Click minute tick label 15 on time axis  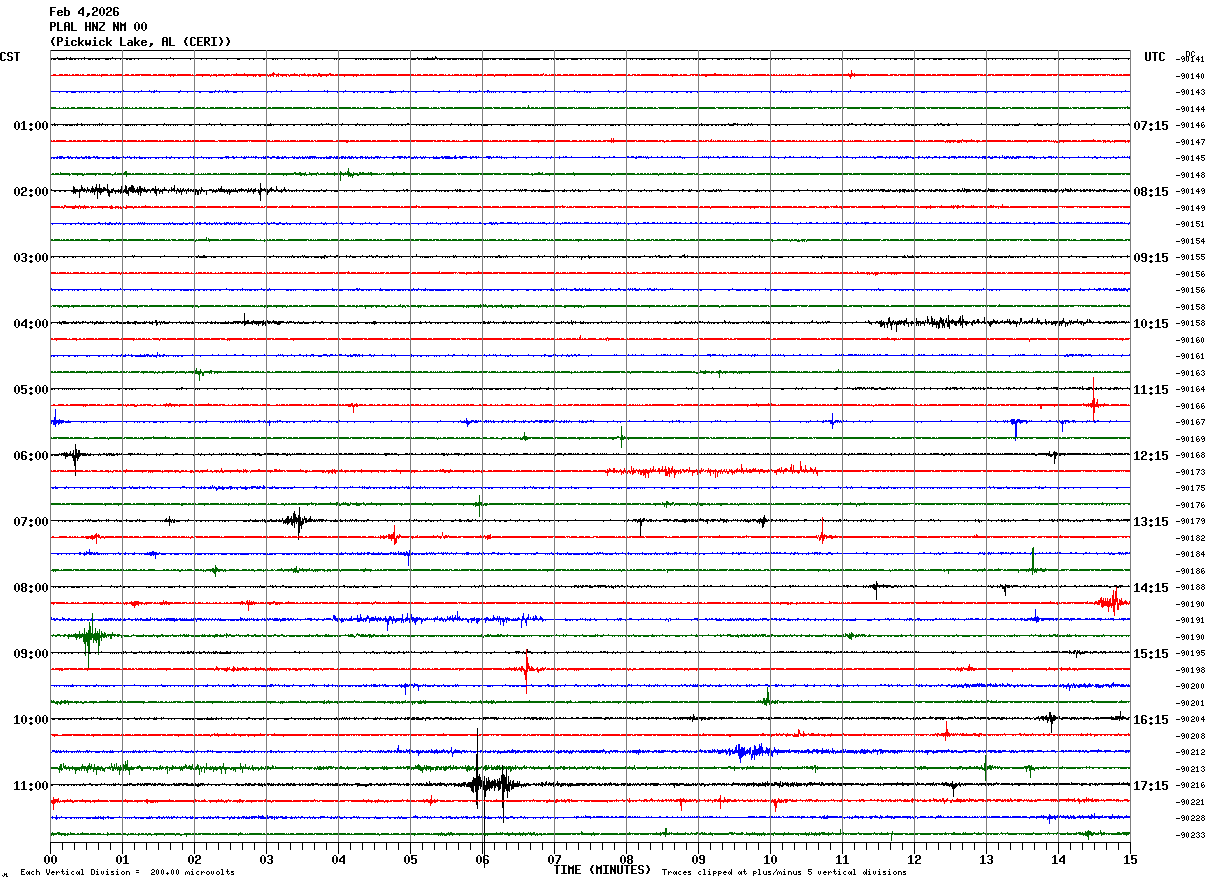(x=1130, y=860)
